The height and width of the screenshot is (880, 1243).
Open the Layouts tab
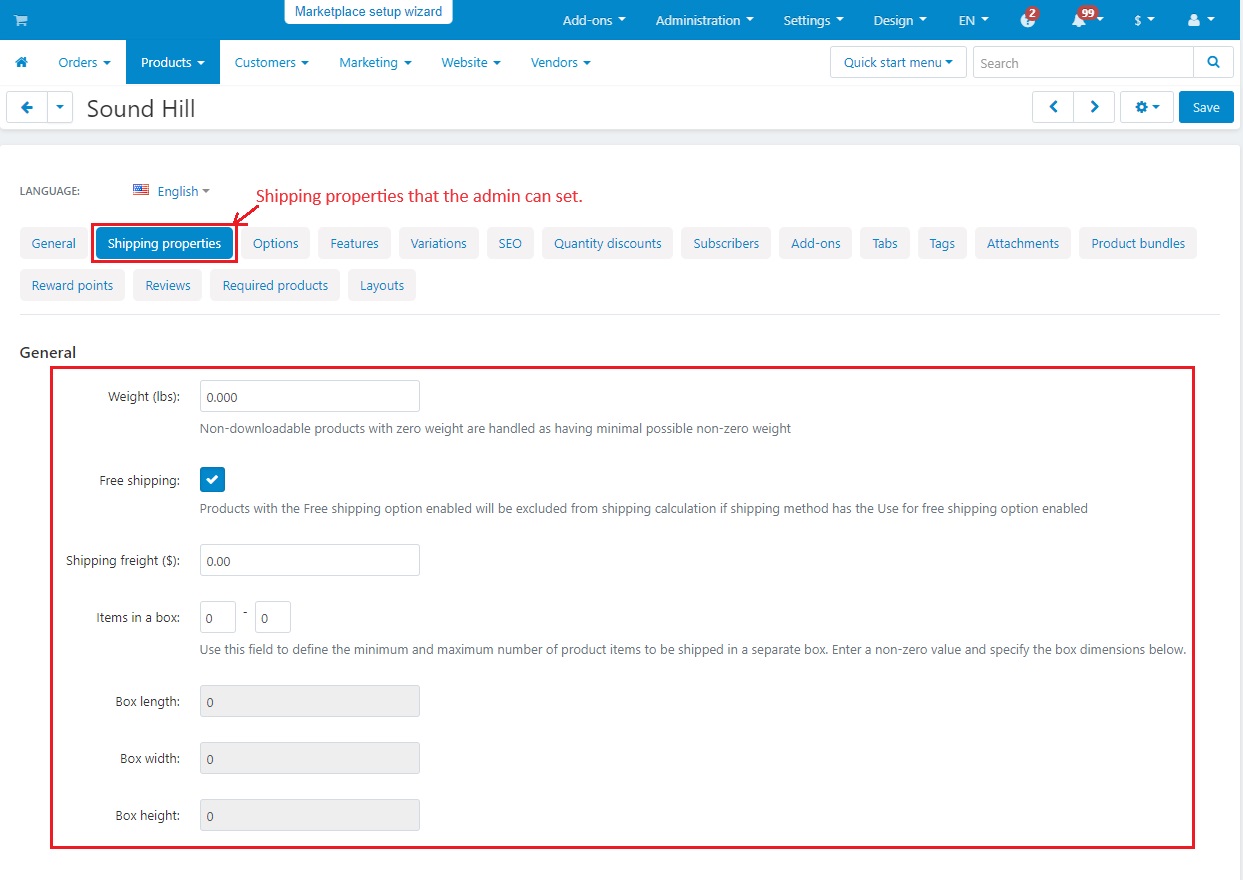tap(382, 285)
